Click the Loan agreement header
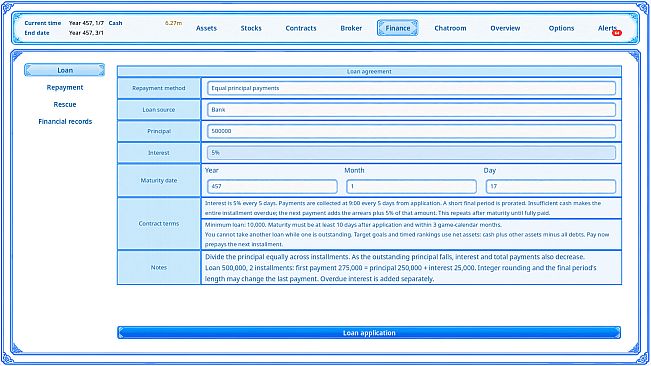The image size is (651, 366). point(369,71)
